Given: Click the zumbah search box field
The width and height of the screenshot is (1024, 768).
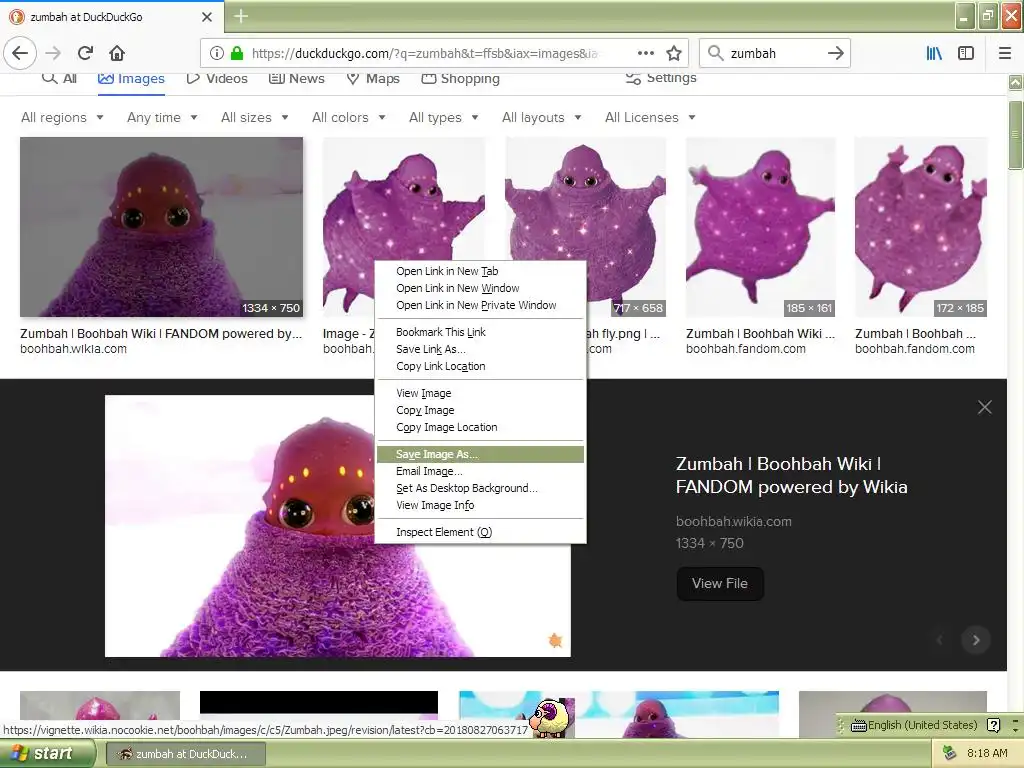Looking at the screenshot, I should (774, 53).
